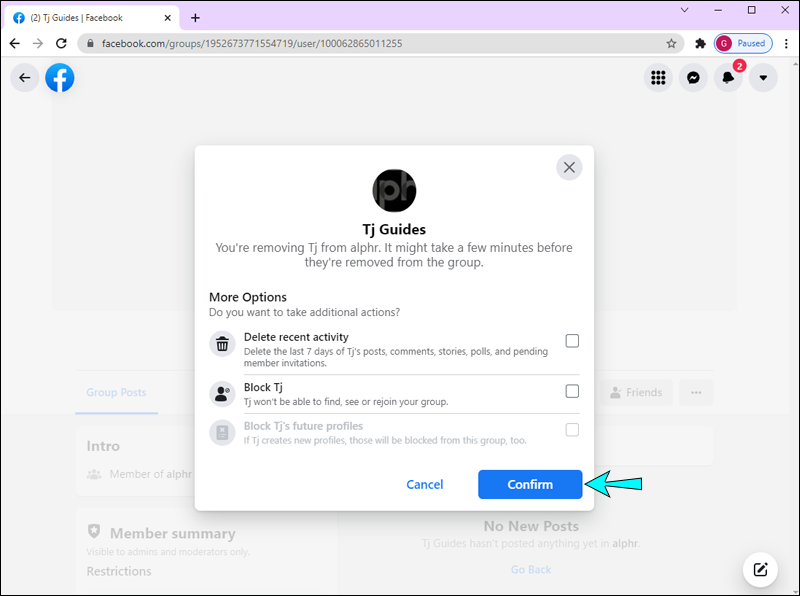The width and height of the screenshot is (800, 596).
Task: Open the three-dot more options button
Action: point(696,392)
